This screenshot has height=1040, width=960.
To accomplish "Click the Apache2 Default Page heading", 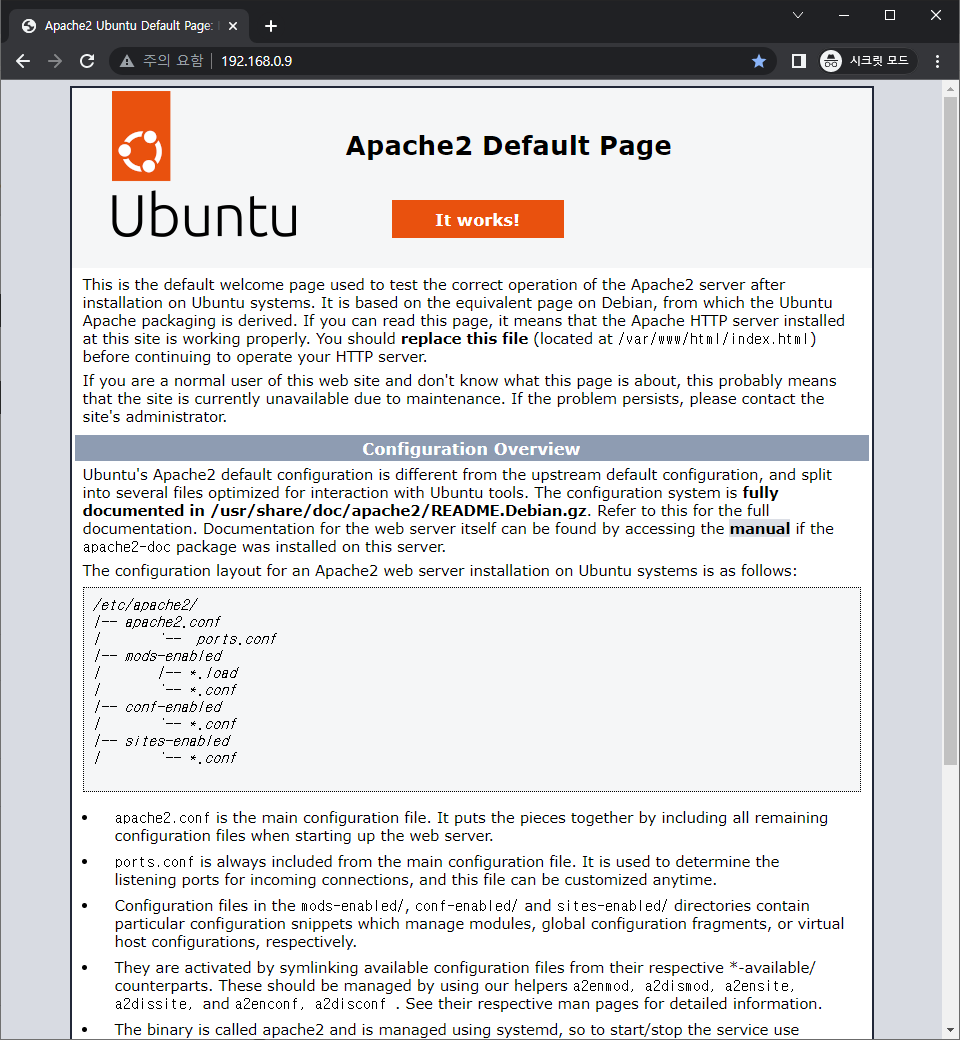I will (x=508, y=145).
